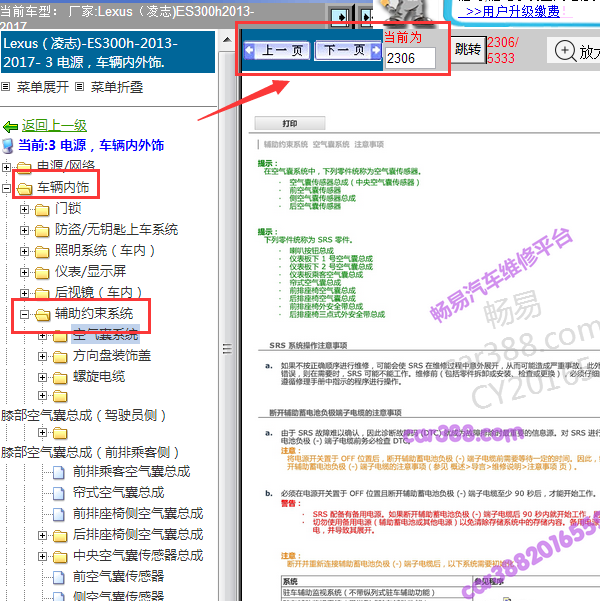Expand the 防盗/无钥匙上车系统 node
This screenshot has height=601, width=600.
pos(24,230)
